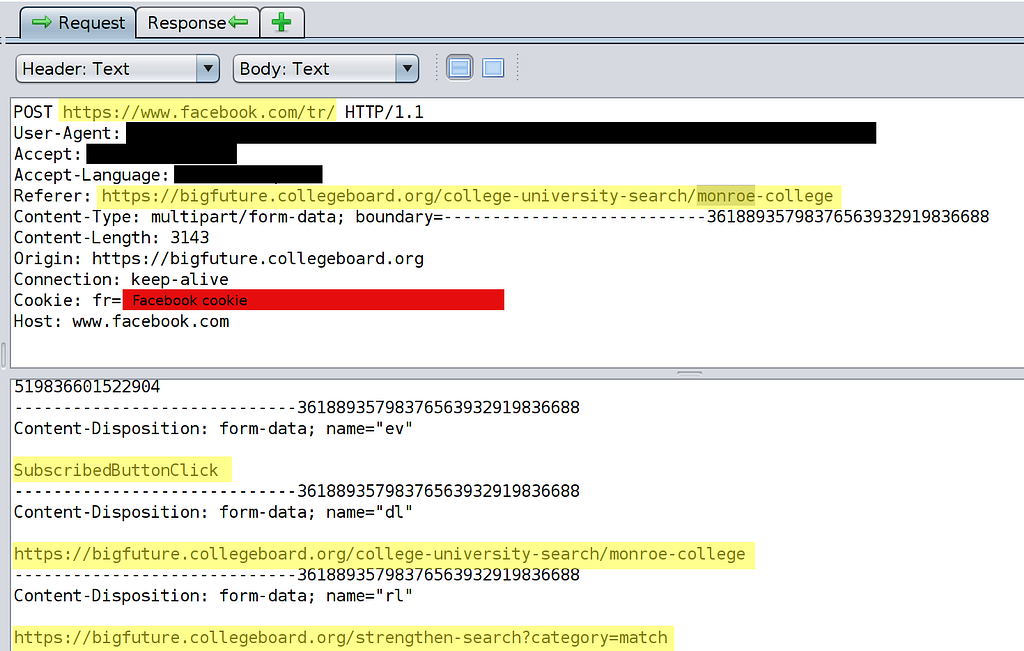Image resolution: width=1024 pixels, height=651 pixels.
Task: Select the split header/body view icon
Action: [x=460, y=68]
